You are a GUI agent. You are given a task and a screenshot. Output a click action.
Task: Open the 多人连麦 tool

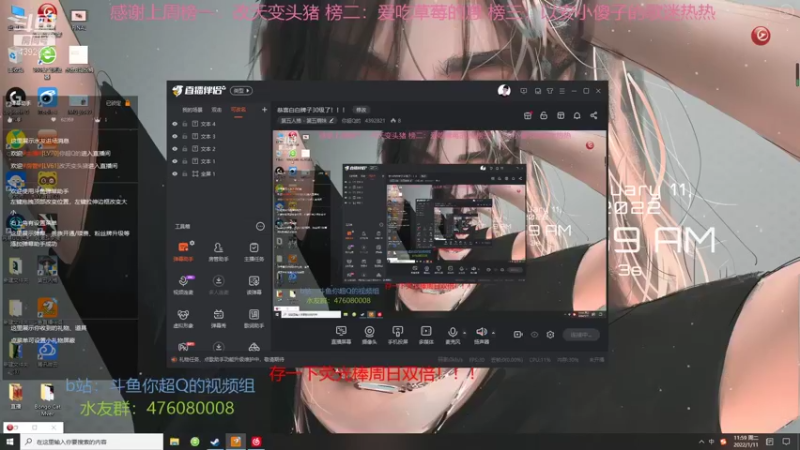[218, 285]
